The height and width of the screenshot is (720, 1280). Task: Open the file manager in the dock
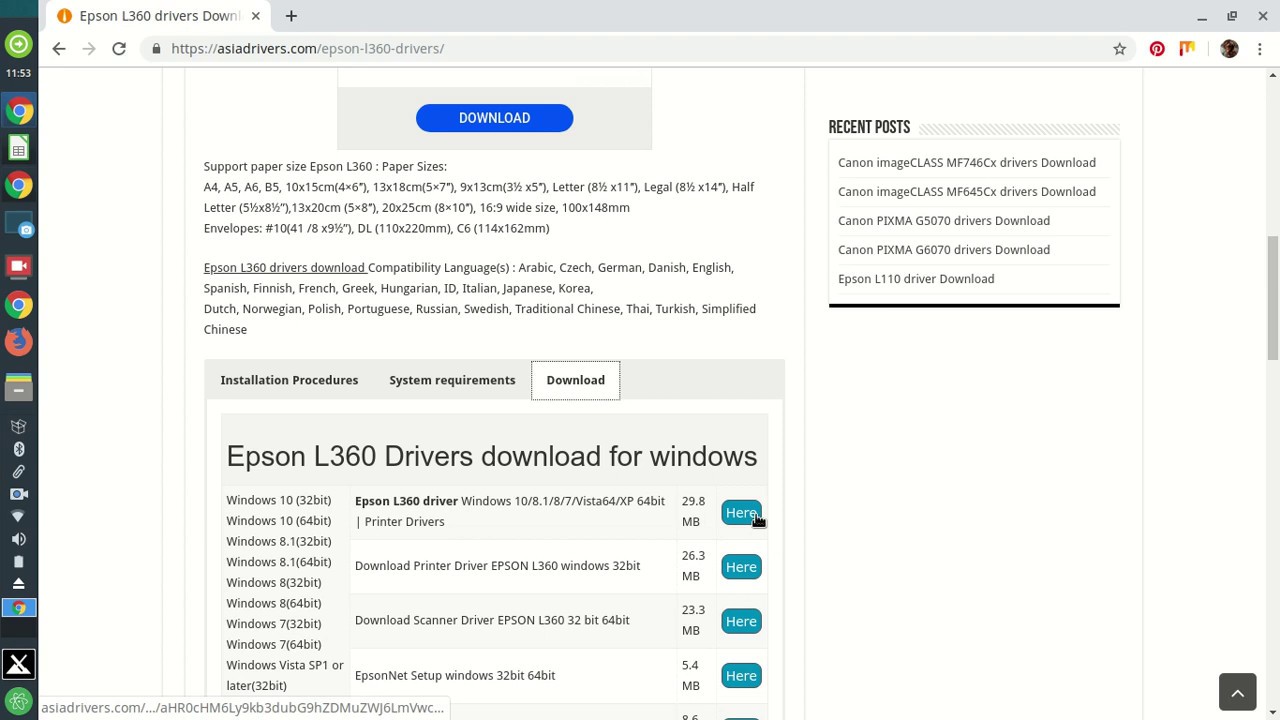click(x=19, y=387)
